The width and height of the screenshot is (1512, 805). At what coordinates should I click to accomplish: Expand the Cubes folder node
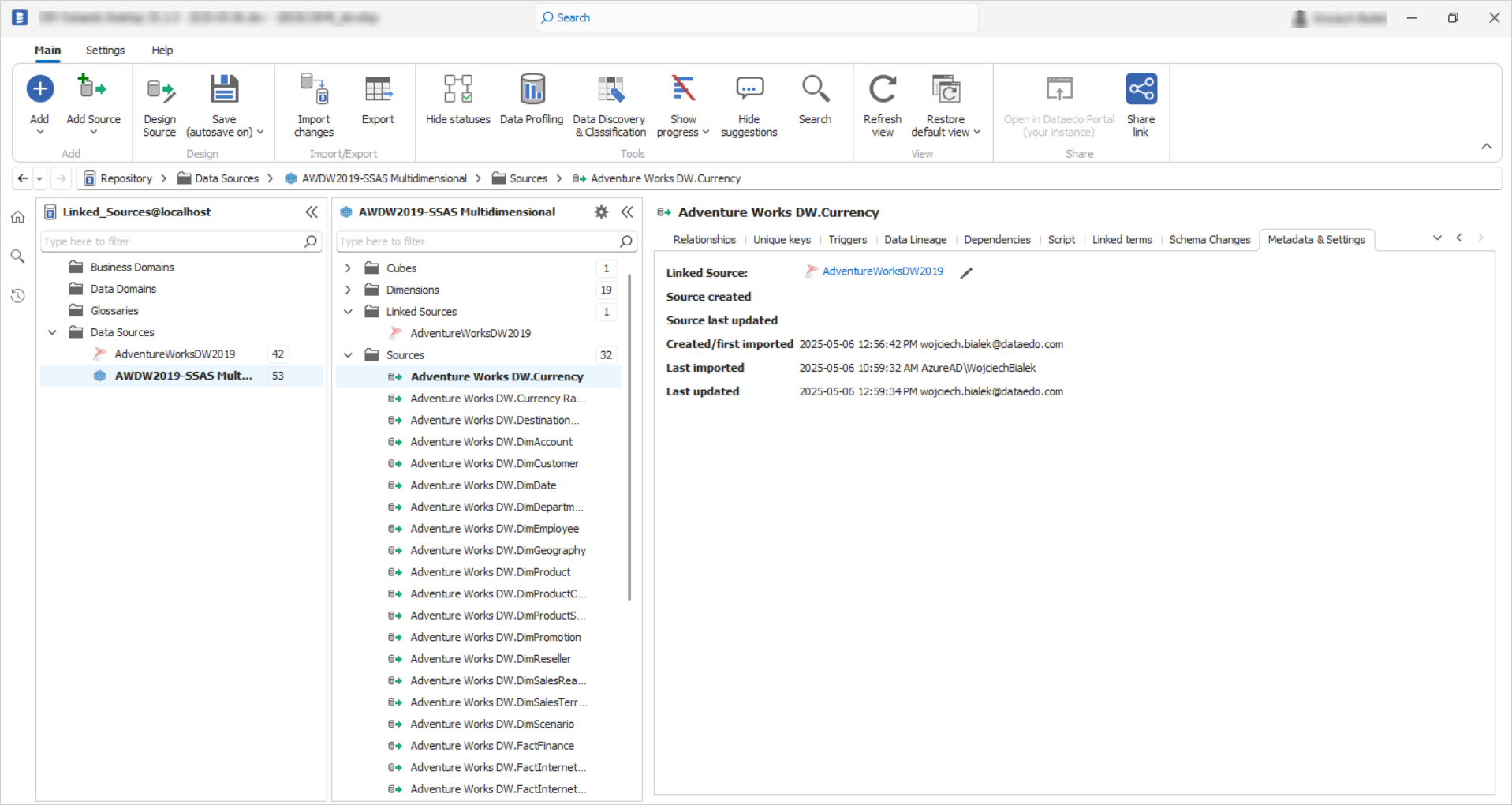[348, 268]
